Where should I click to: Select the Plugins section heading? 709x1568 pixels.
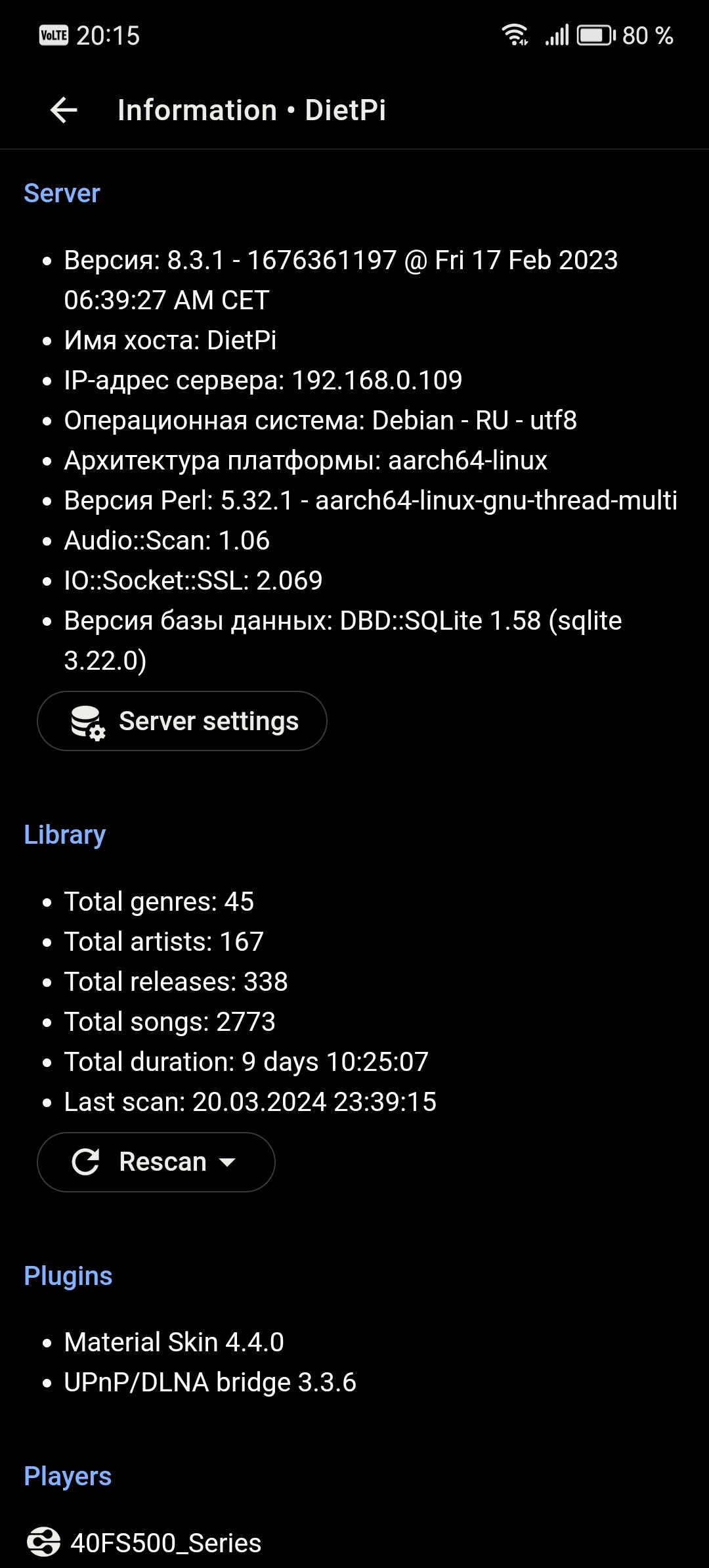(x=68, y=1276)
